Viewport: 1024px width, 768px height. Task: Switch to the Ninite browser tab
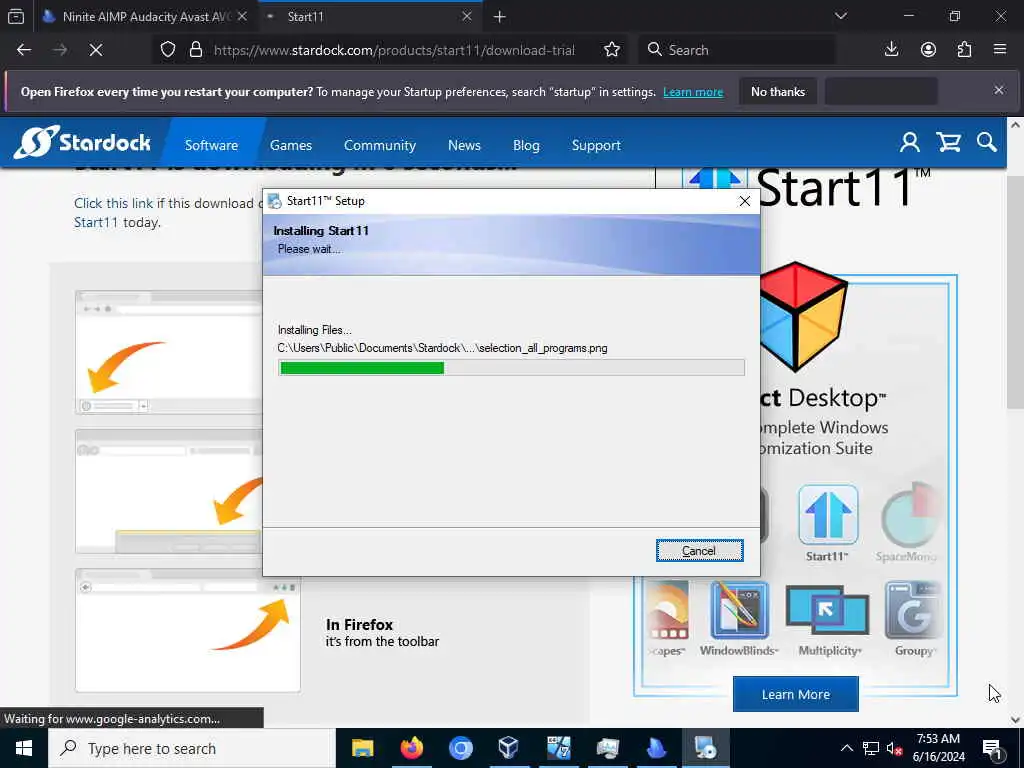(x=144, y=16)
